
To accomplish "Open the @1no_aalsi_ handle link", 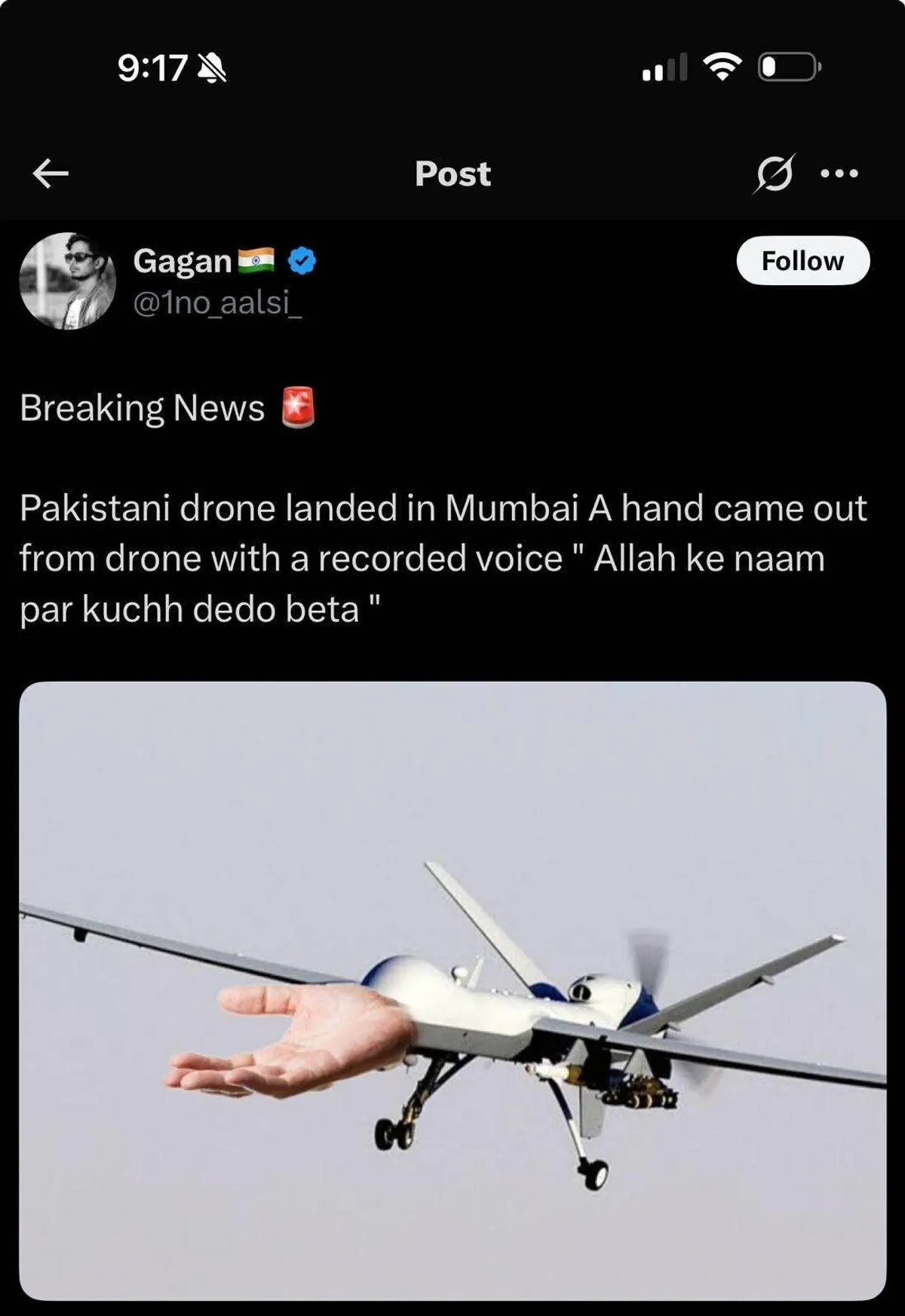I will 217,303.
